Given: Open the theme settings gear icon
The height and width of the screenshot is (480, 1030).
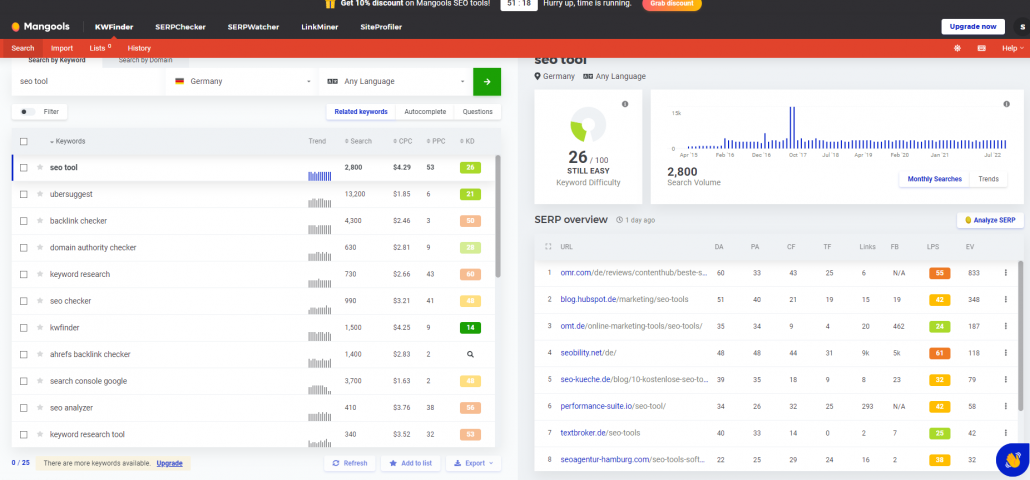Looking at the screenshot, I should pyautogui.click(x=957, y=48).
